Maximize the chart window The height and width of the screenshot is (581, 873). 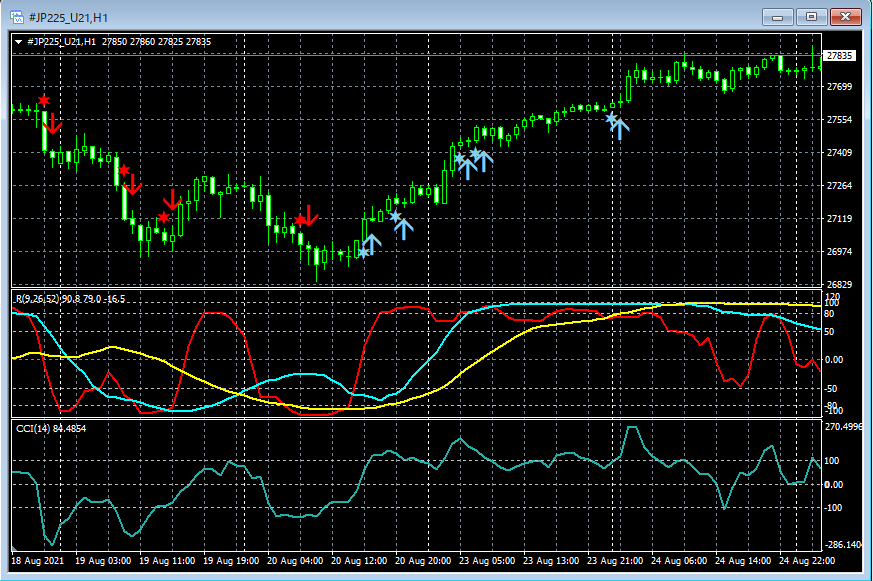point(811,17)
